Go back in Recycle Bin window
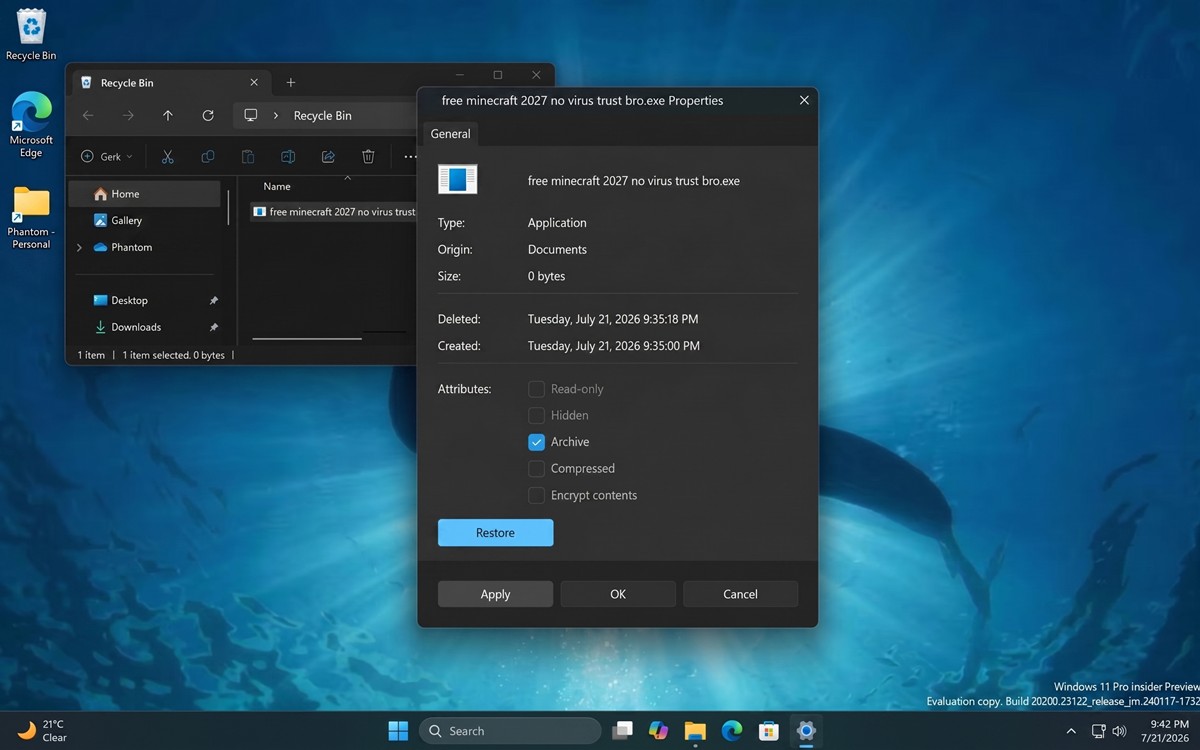 click(88, 115)
